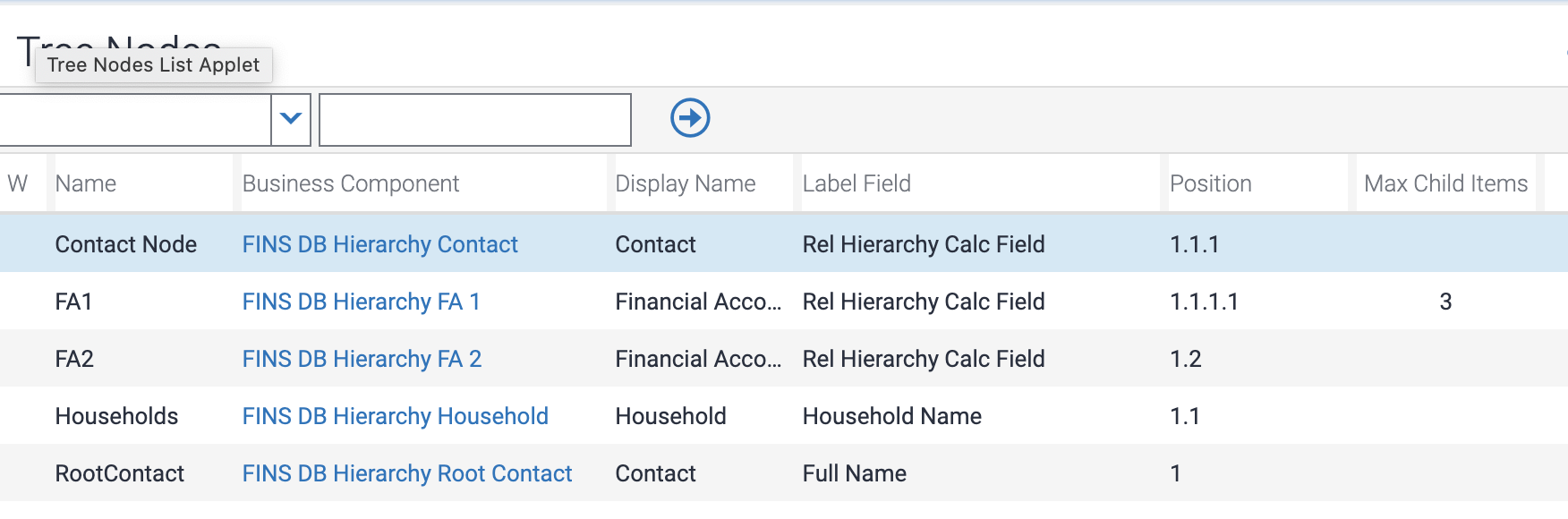
Task: Select the FA1 row name cell
Action: [74, 302]
